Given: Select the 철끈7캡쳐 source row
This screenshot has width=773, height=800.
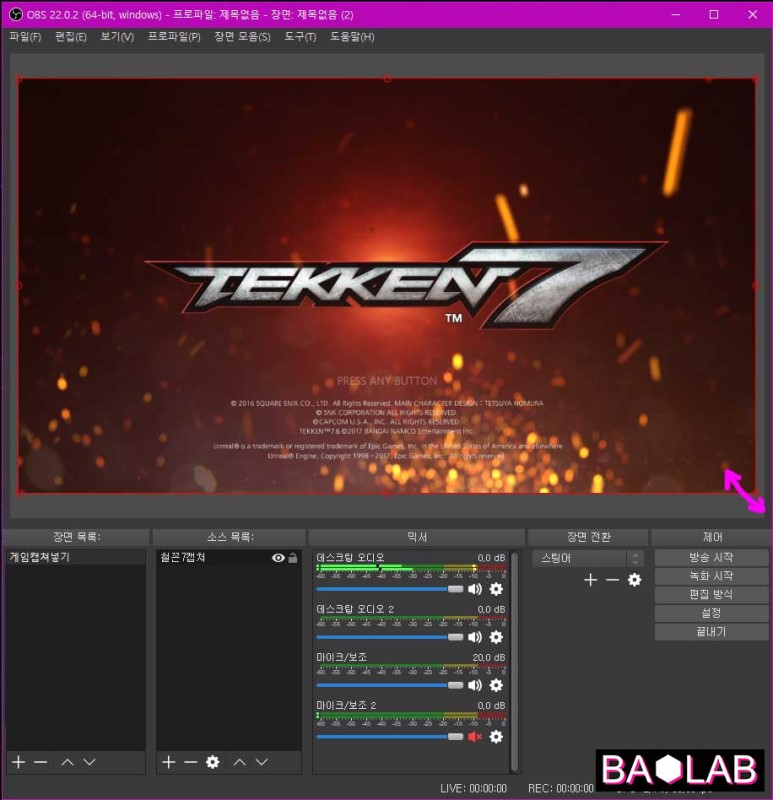Looking at the screenshot, I should (x=229, y=557).
